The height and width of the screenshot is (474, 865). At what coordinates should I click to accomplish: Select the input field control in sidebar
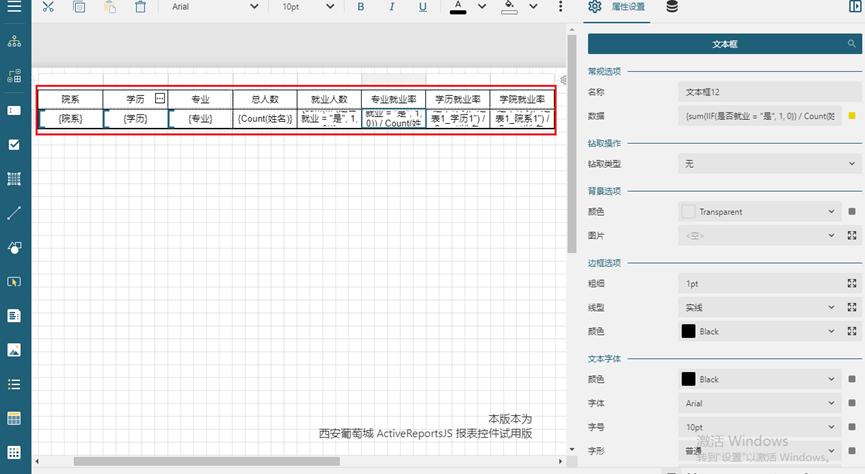point(14,281)
